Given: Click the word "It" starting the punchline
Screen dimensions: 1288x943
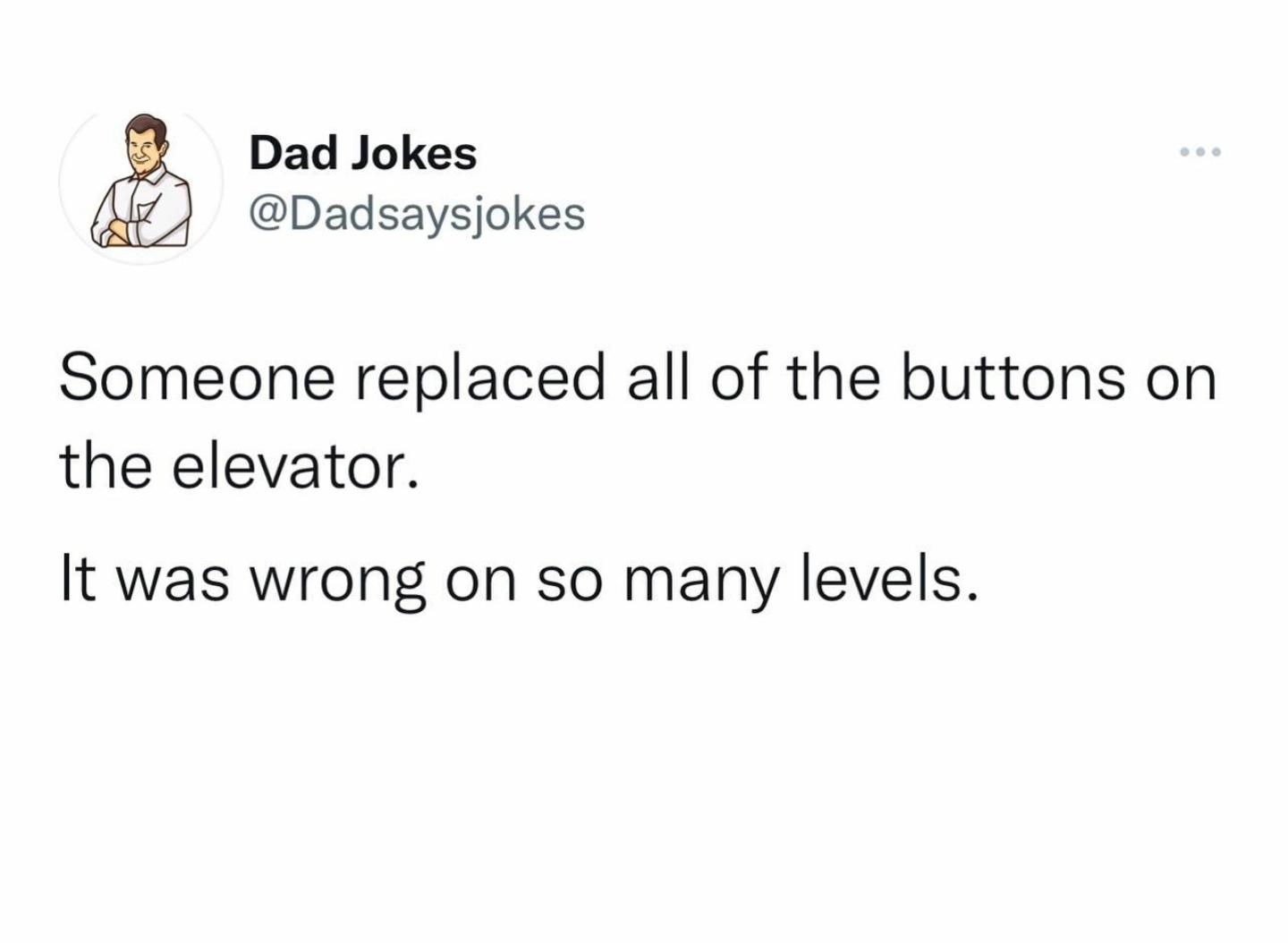Looking at the screenshot, I should [74, 580].
